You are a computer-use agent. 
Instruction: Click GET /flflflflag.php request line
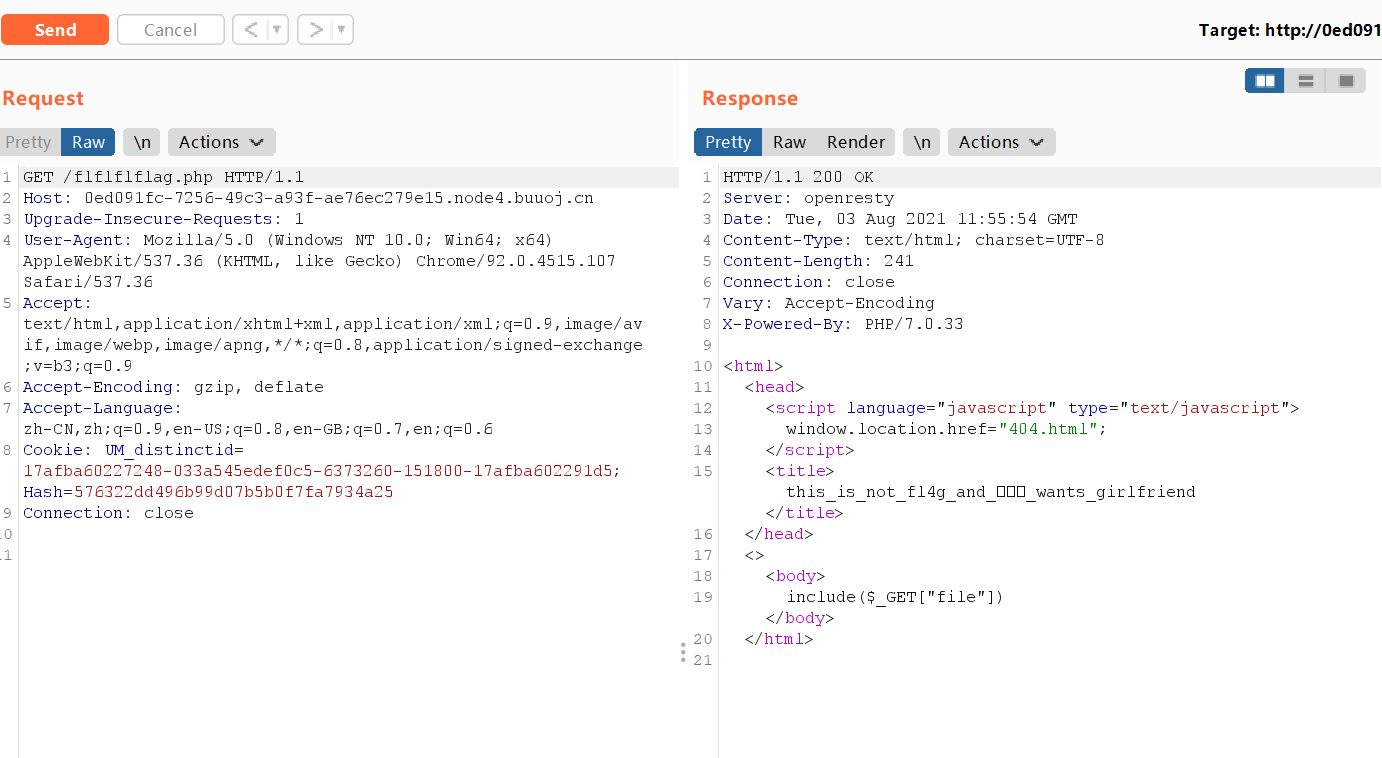click(x=163, y=177)
